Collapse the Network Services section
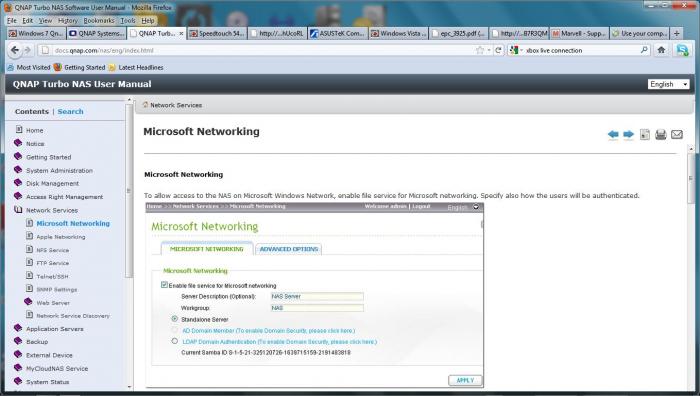Viewport: 700px width, 396px height. (52, 210)
